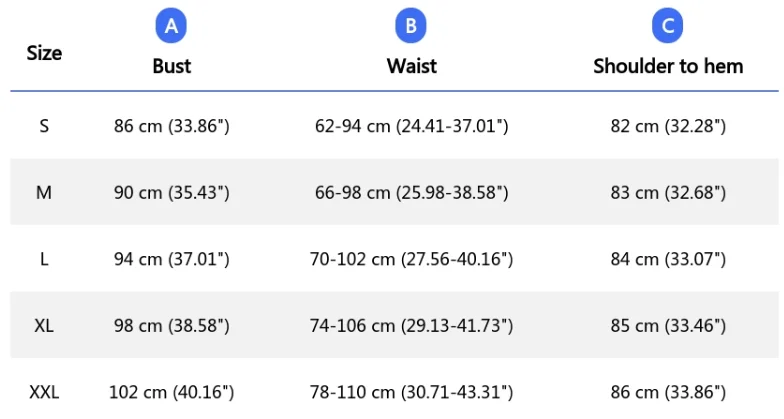Viewport: 784px width, 419px height.
Task: Select the L size row label
Action: (x=44, y=259)
